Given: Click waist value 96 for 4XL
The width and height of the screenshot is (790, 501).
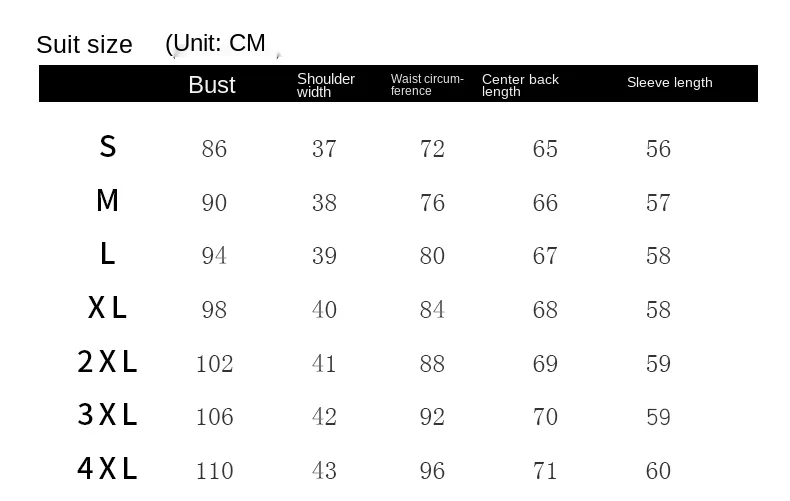Looking at the screenshot, I should click(432, 470).
